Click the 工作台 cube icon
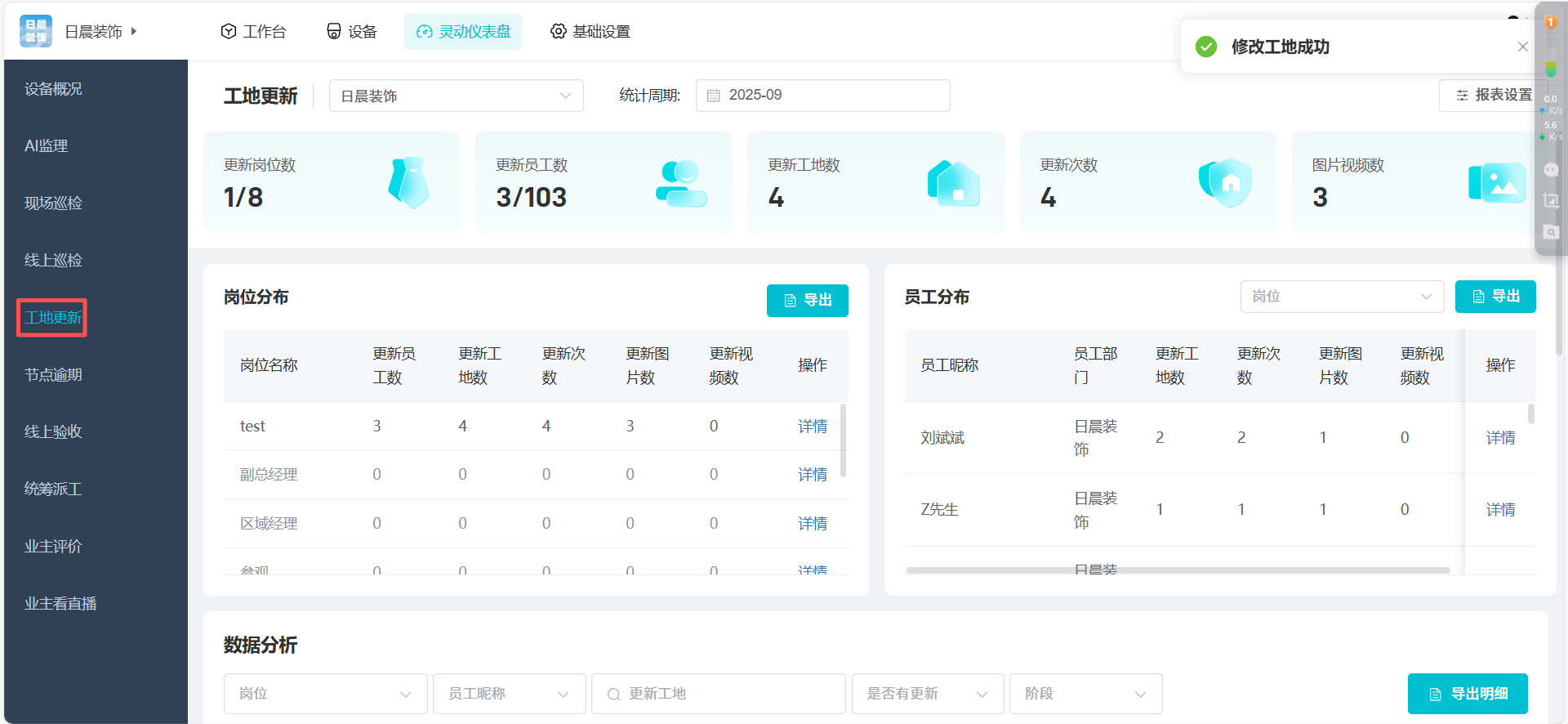 [229, 31]
